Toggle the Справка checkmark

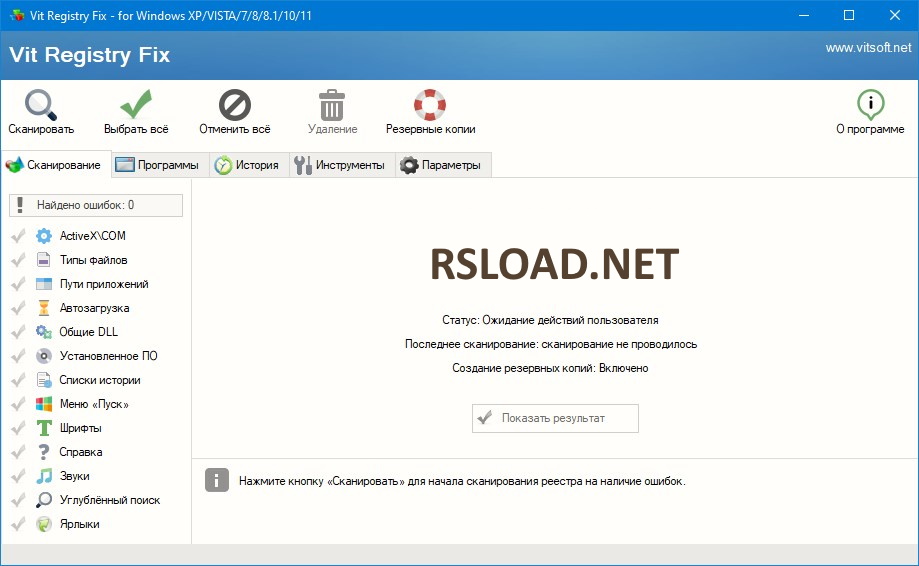tap(18, 452)
